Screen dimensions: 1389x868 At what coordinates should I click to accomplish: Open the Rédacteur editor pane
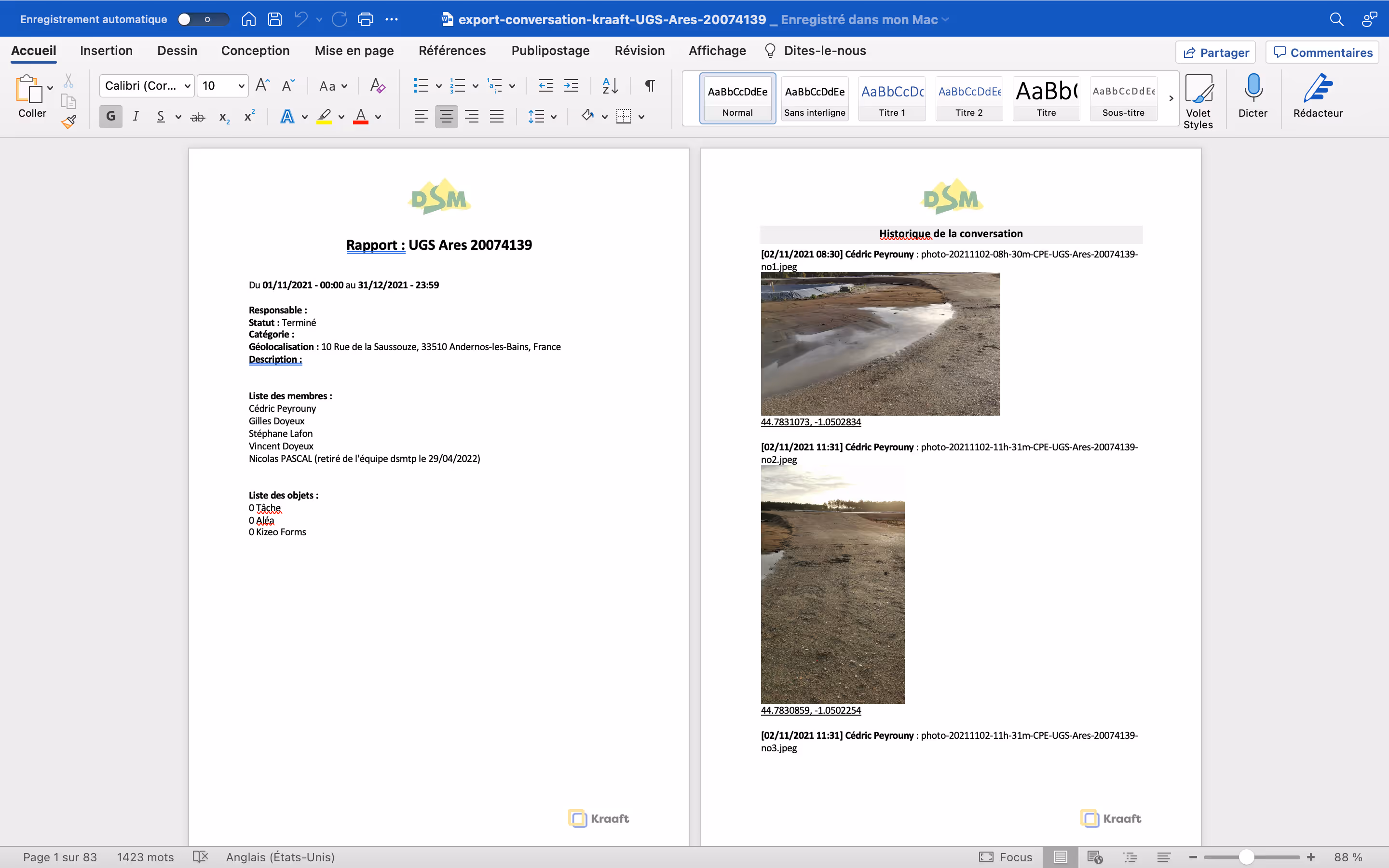point(1317,96)
